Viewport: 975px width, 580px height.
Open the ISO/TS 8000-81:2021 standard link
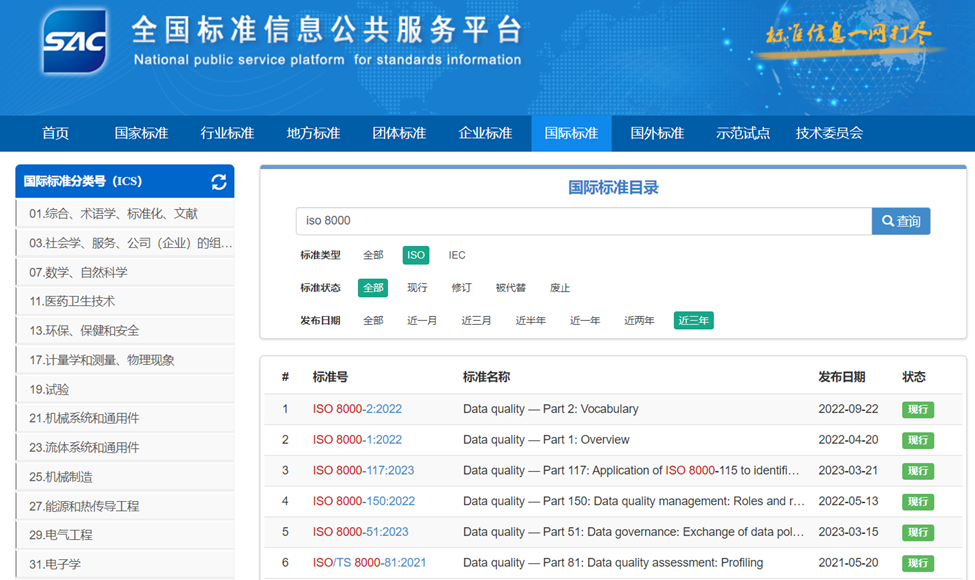369,563
